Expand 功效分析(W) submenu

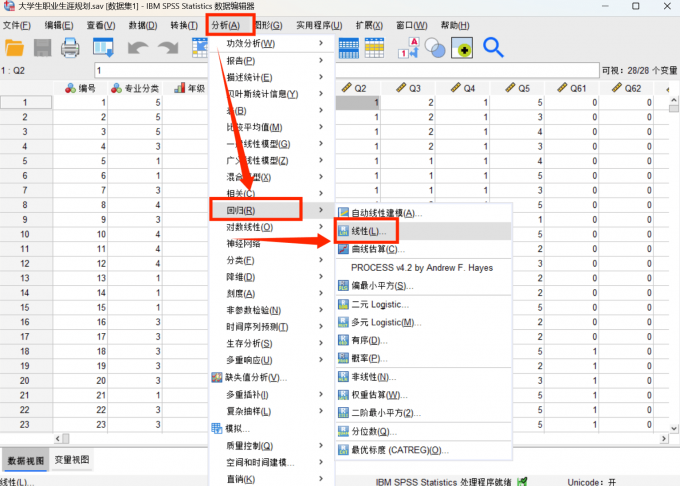click(x=272, y=43)
